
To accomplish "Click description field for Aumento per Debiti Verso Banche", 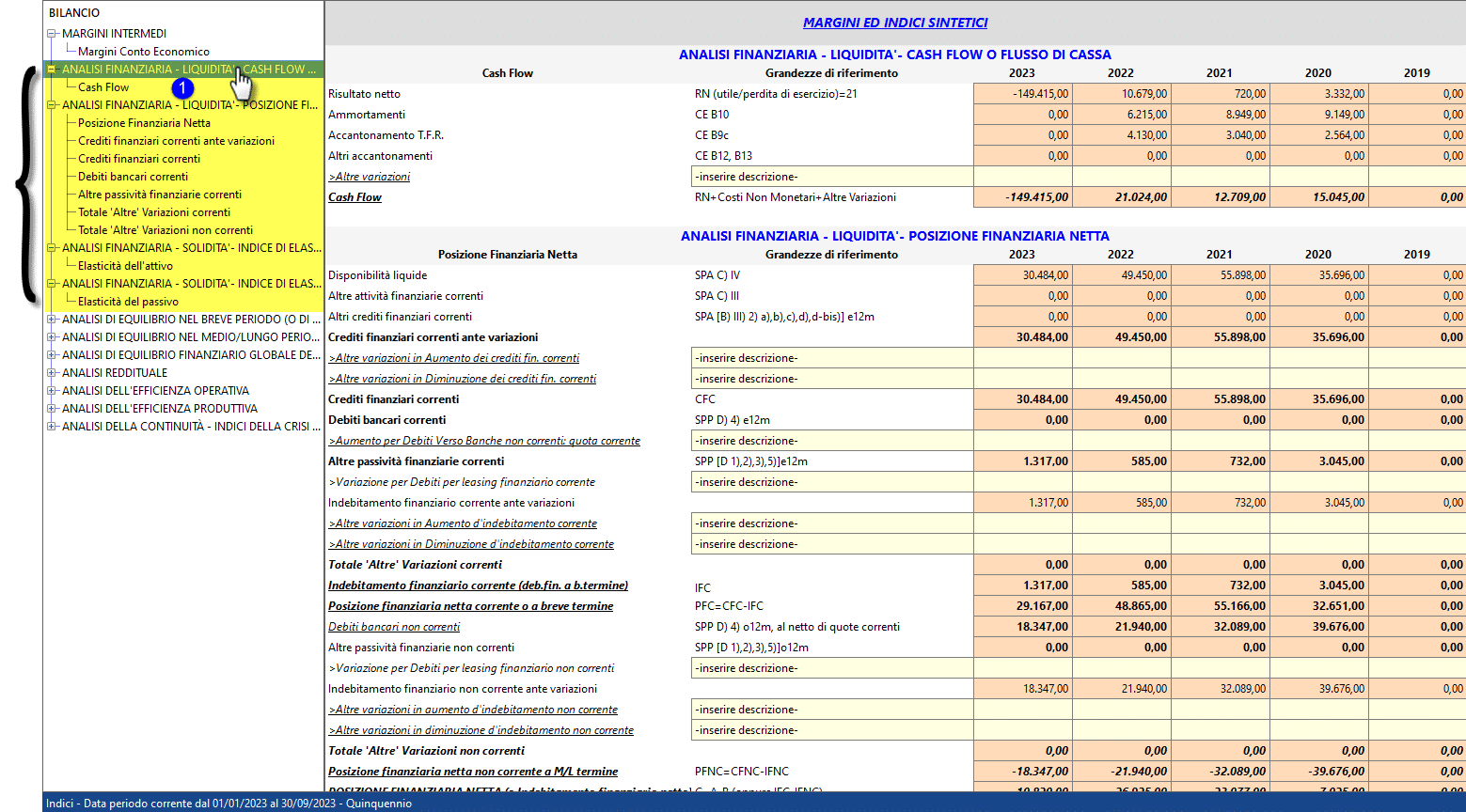I will (832, 441).
